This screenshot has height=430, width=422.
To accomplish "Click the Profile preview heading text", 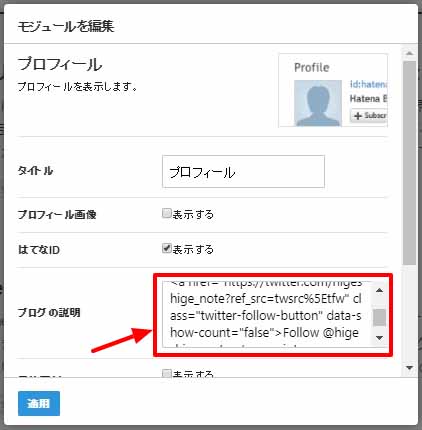I will point(312,67).
